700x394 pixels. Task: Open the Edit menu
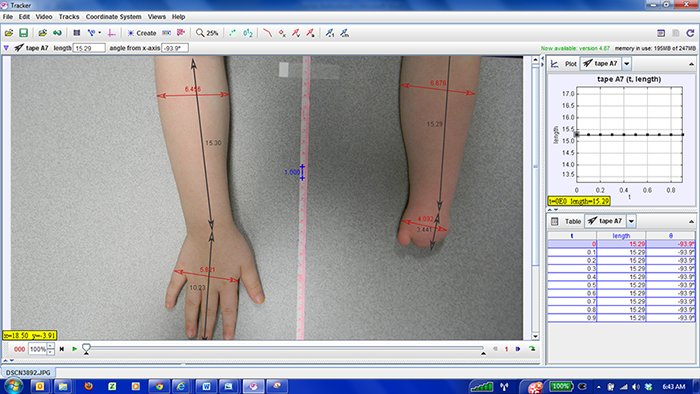[24, 17]
